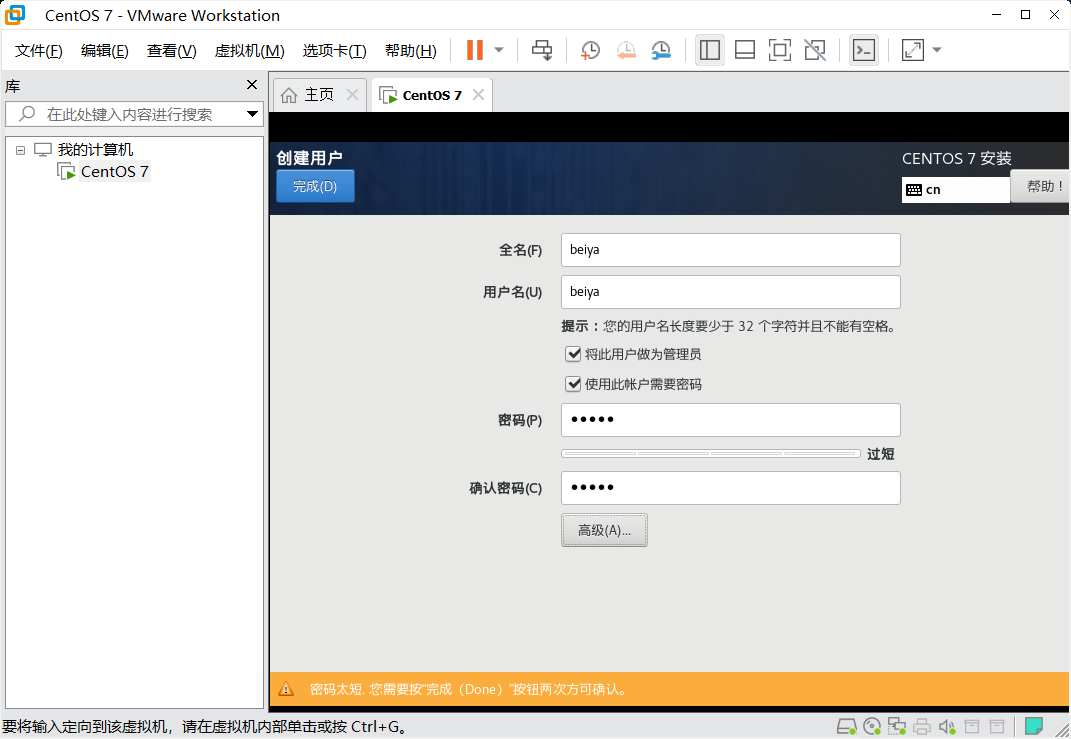Screen dimensions: 1071x739
Task: Toggle 将此用户做为管理员 checkbox
Action: [x=573, y=354]
